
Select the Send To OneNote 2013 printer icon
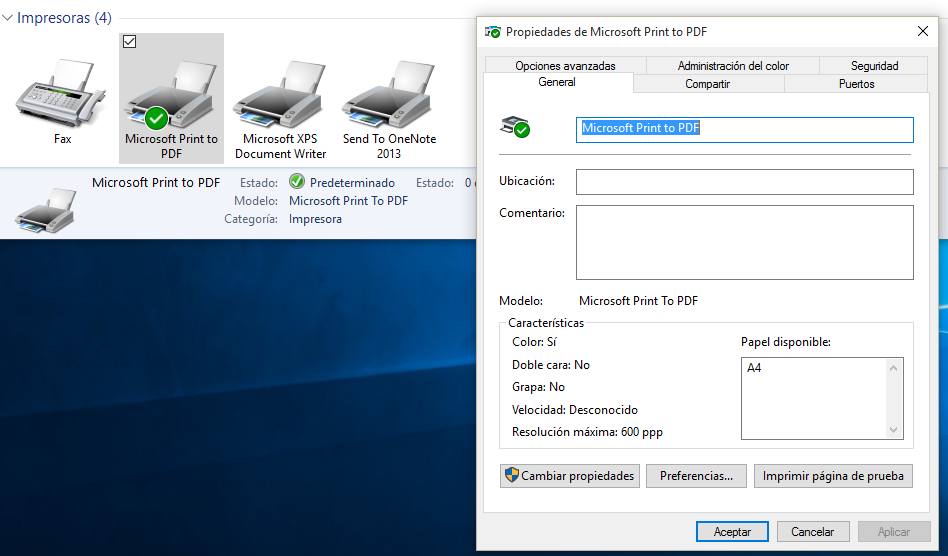(389, 94)
